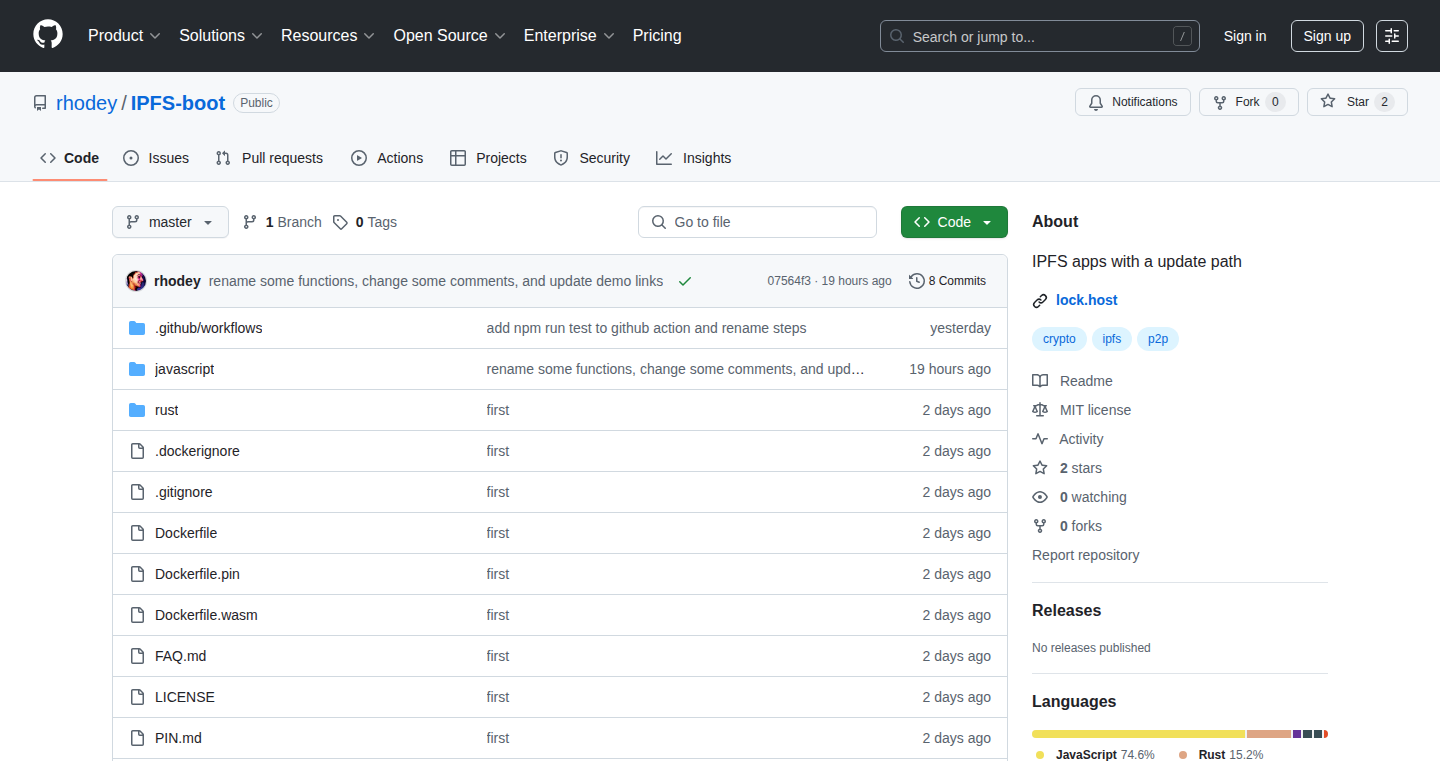Click the Dockerfile.wasm file icon
Viewport: 1440px width, 761px height.
click(137, 615)
